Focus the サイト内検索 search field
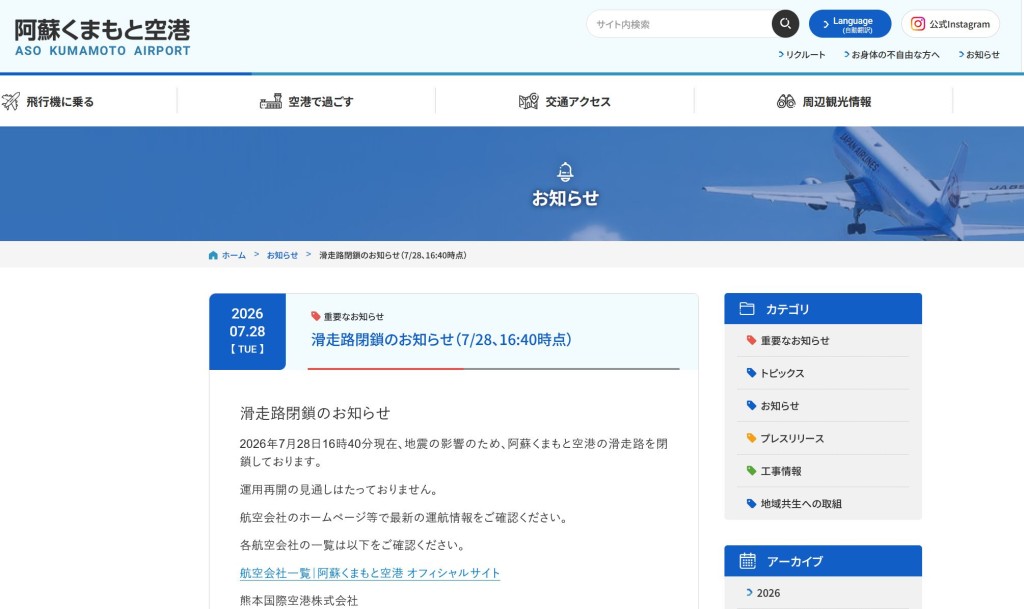Image resolution: width=1024 pixels, height=609 pixels. click(x=679, y=24)
